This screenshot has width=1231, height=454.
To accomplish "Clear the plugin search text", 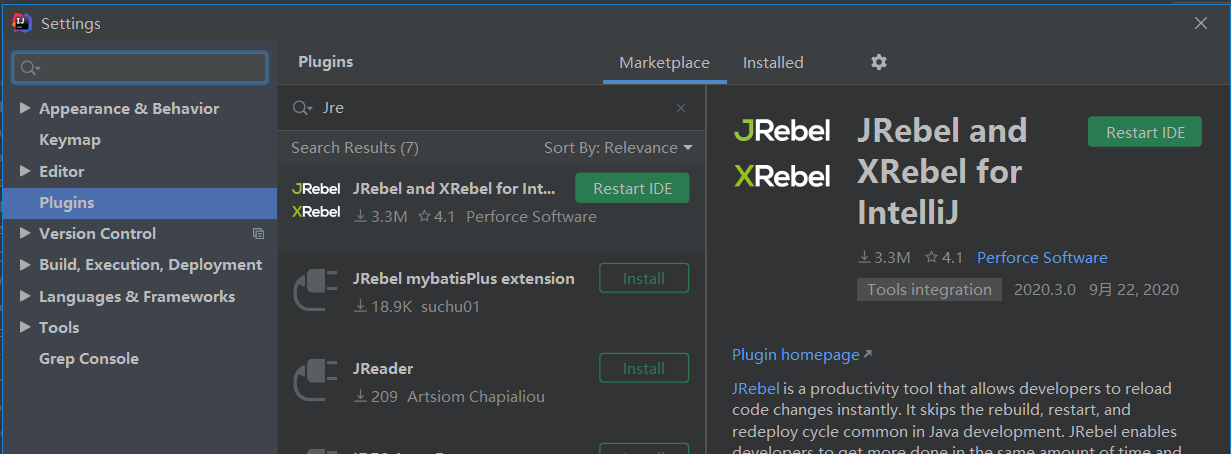I will click(681, 108).
